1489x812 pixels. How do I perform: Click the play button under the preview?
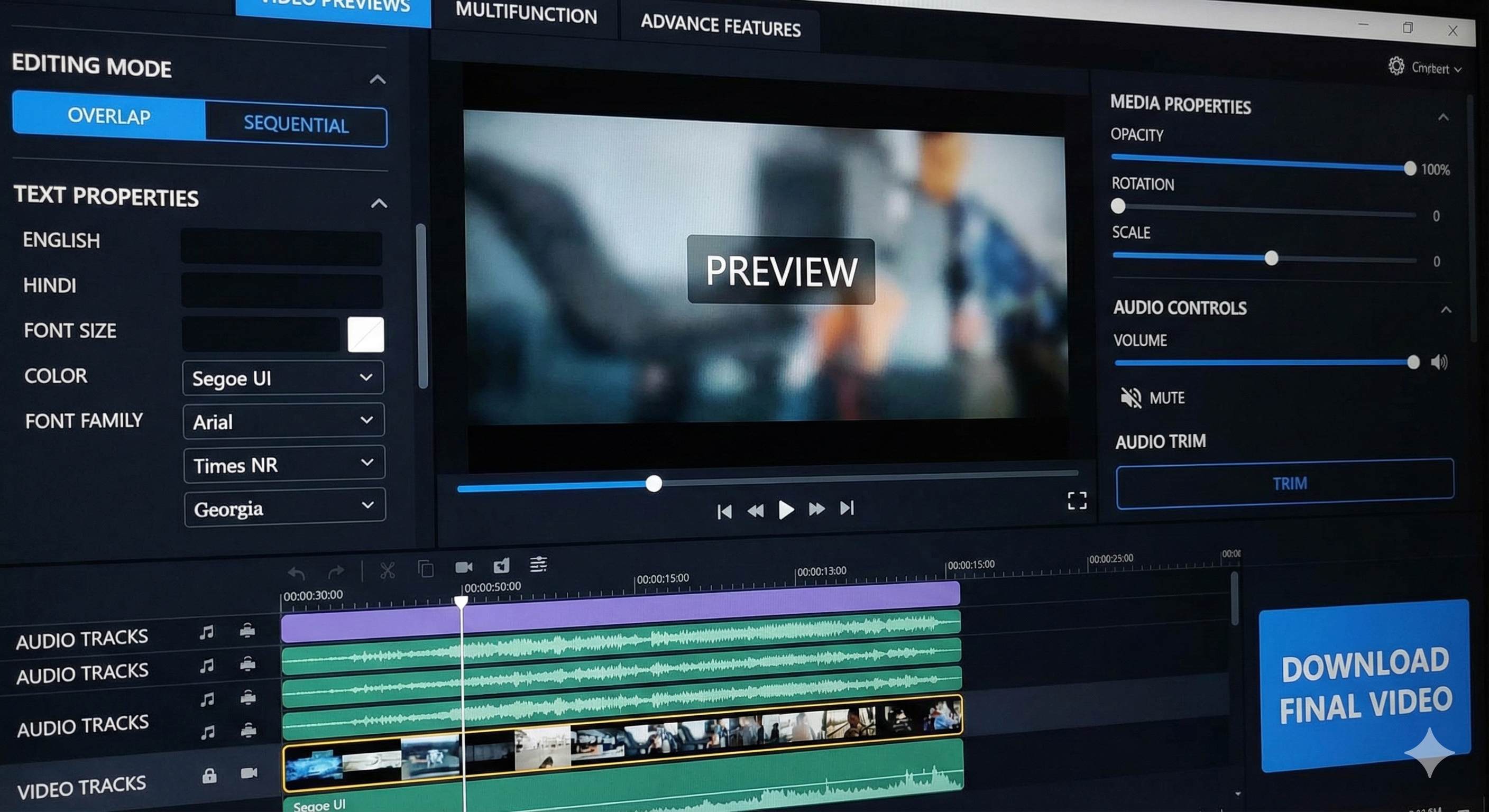(x=786, y=509)
